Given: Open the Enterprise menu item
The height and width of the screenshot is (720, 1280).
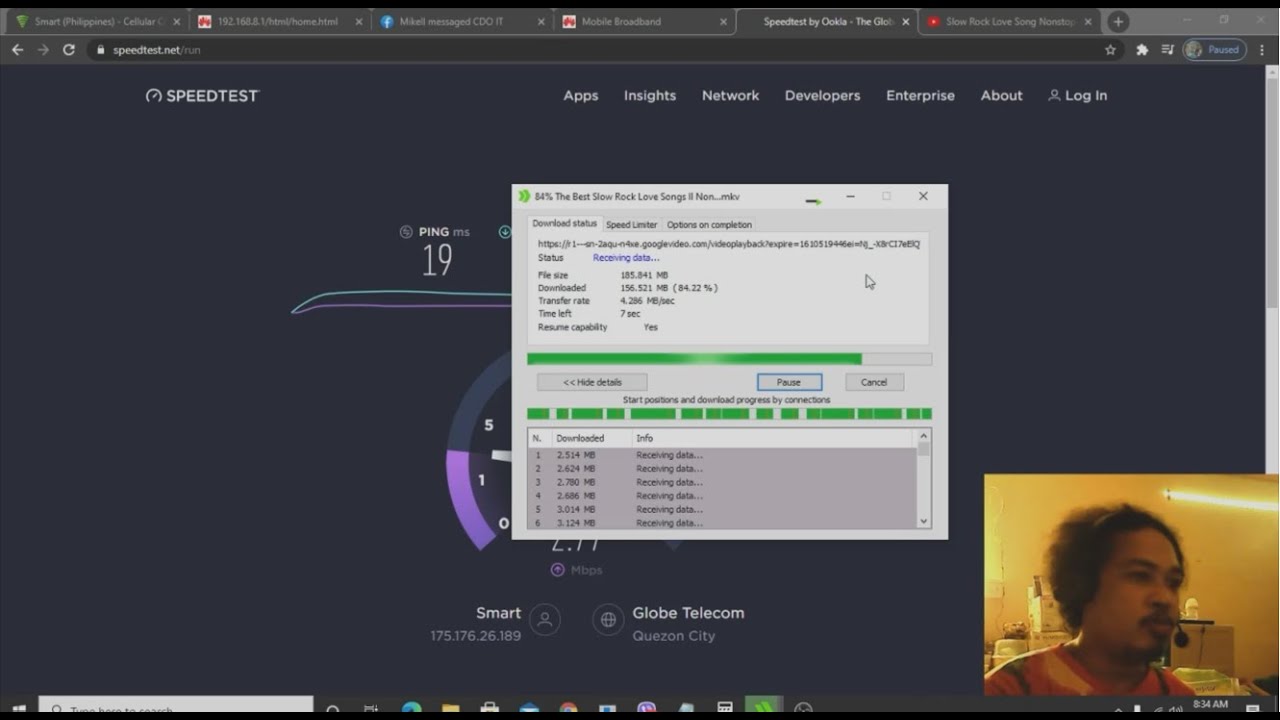Looking at the screenshot, I should pyautogui.click(x=920, y=95).
